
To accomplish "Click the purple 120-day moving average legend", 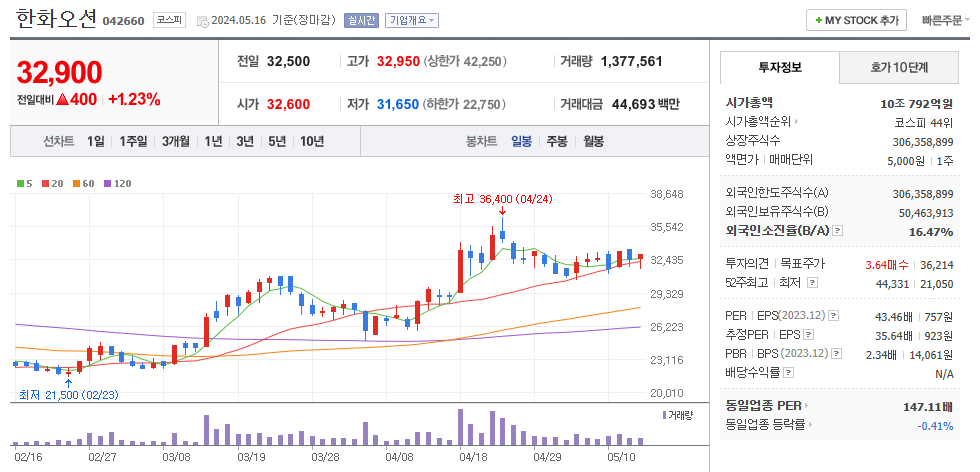I will click(117, 184).
